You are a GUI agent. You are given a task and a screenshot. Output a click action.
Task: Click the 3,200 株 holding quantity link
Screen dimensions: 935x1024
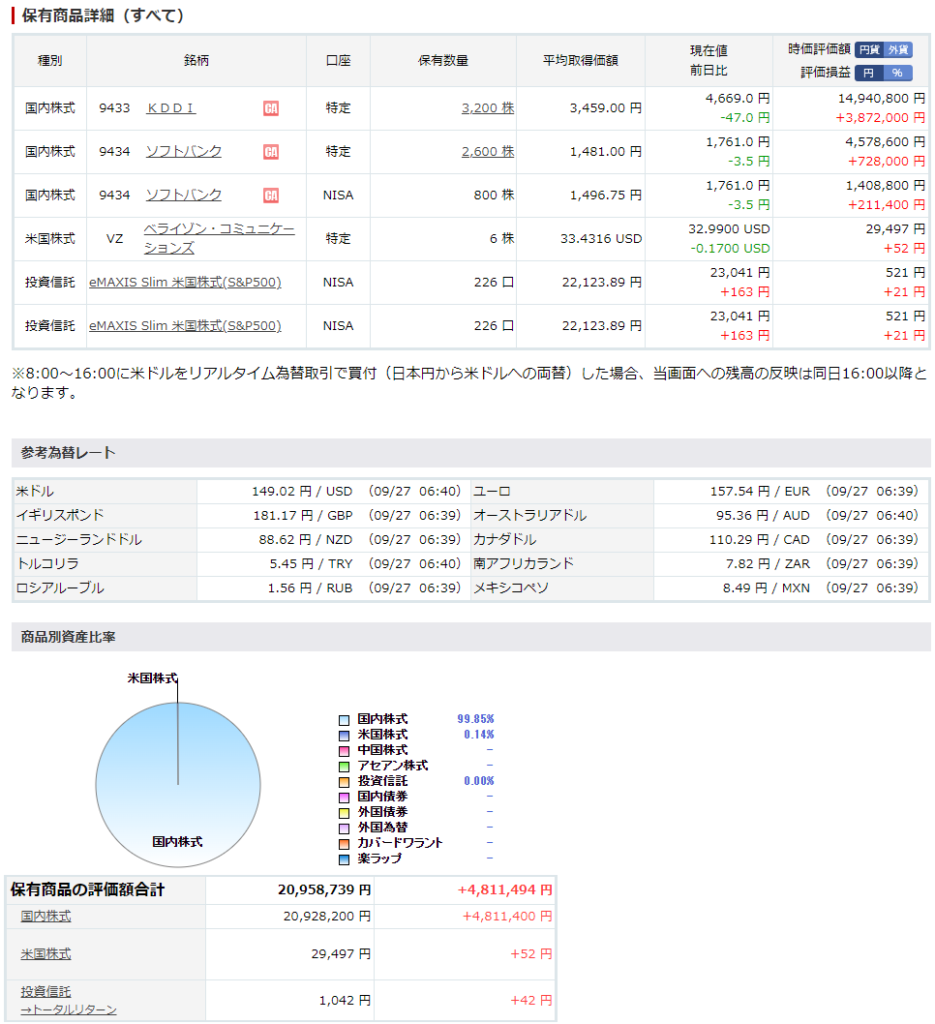(487, 108)
